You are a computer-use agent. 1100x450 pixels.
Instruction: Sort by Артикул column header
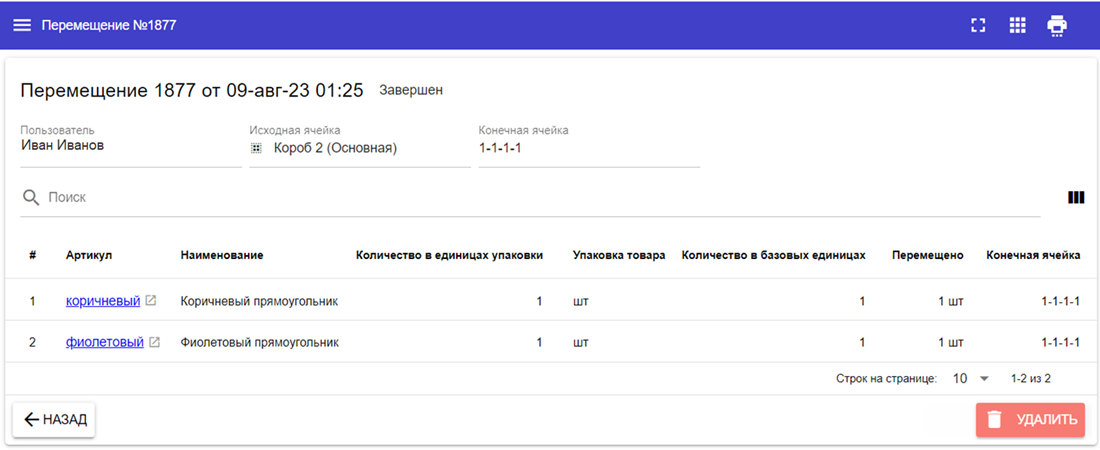click(89, 255)
